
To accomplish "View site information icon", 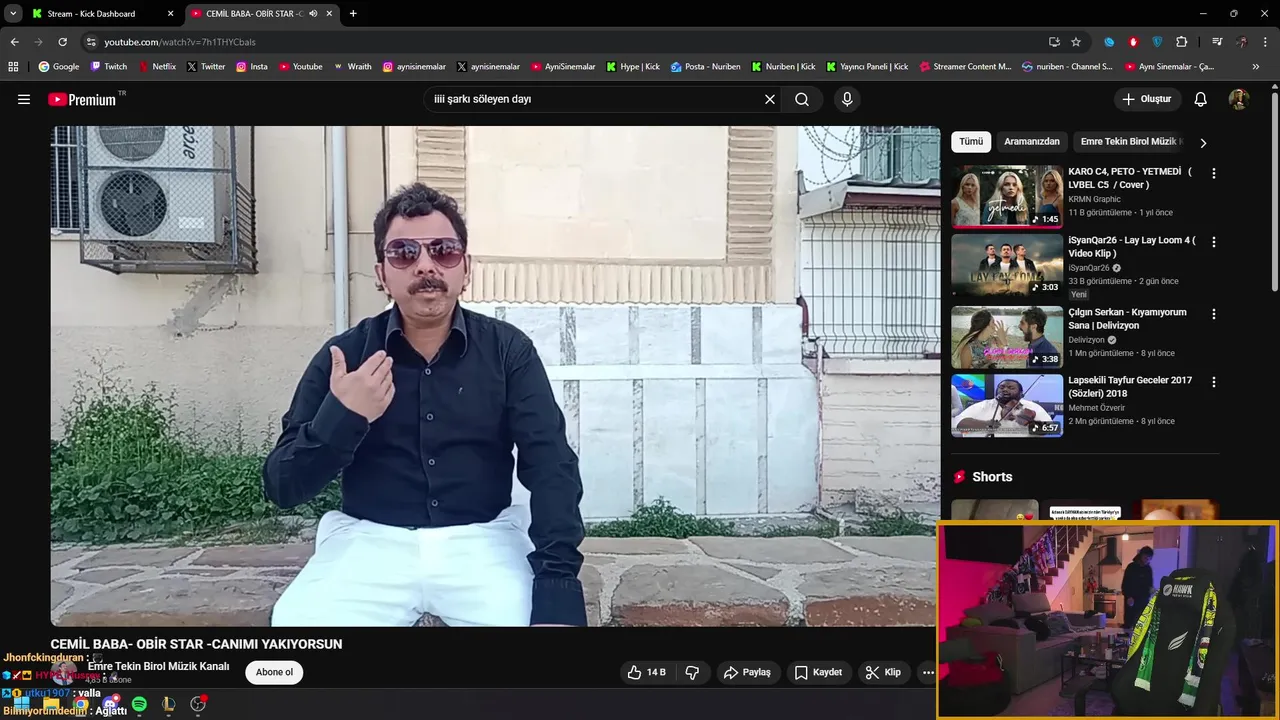I will point(90,42).
